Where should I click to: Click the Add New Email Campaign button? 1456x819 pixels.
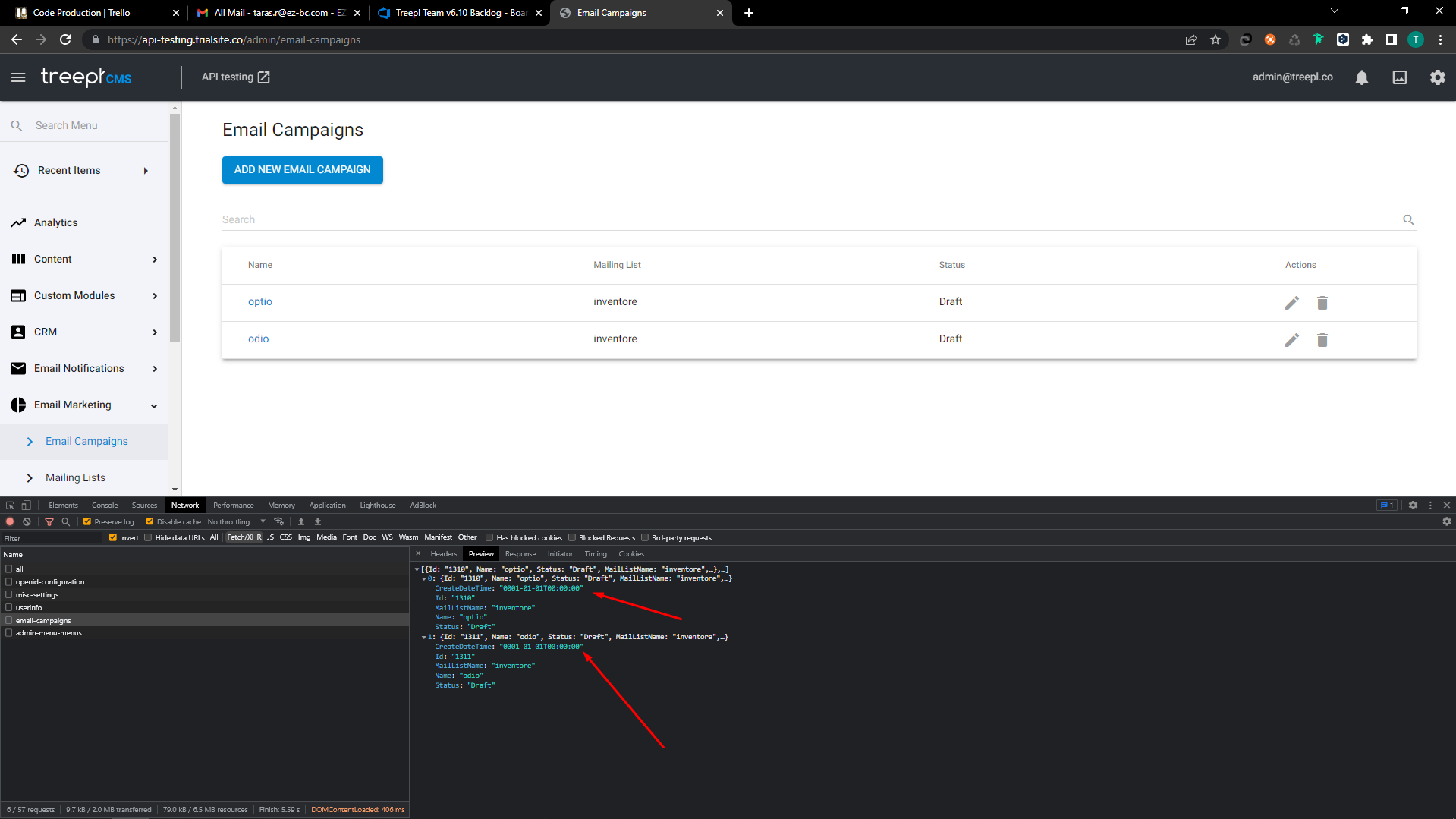pos(303,170)
